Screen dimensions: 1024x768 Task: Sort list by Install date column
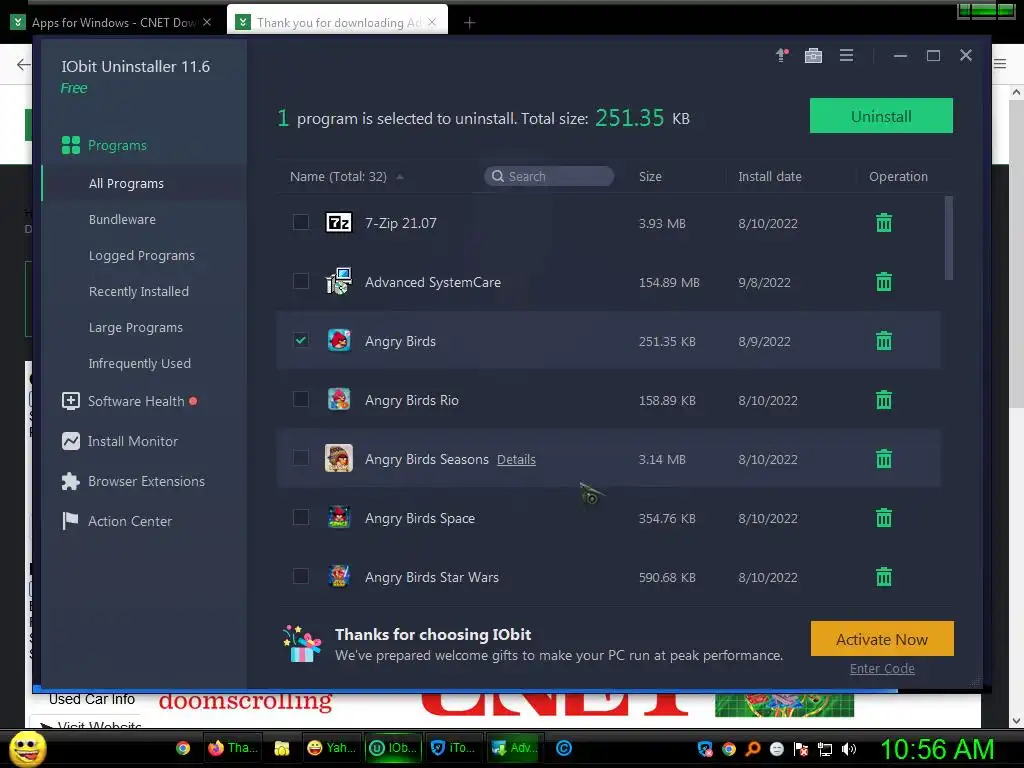pos(769,176)
